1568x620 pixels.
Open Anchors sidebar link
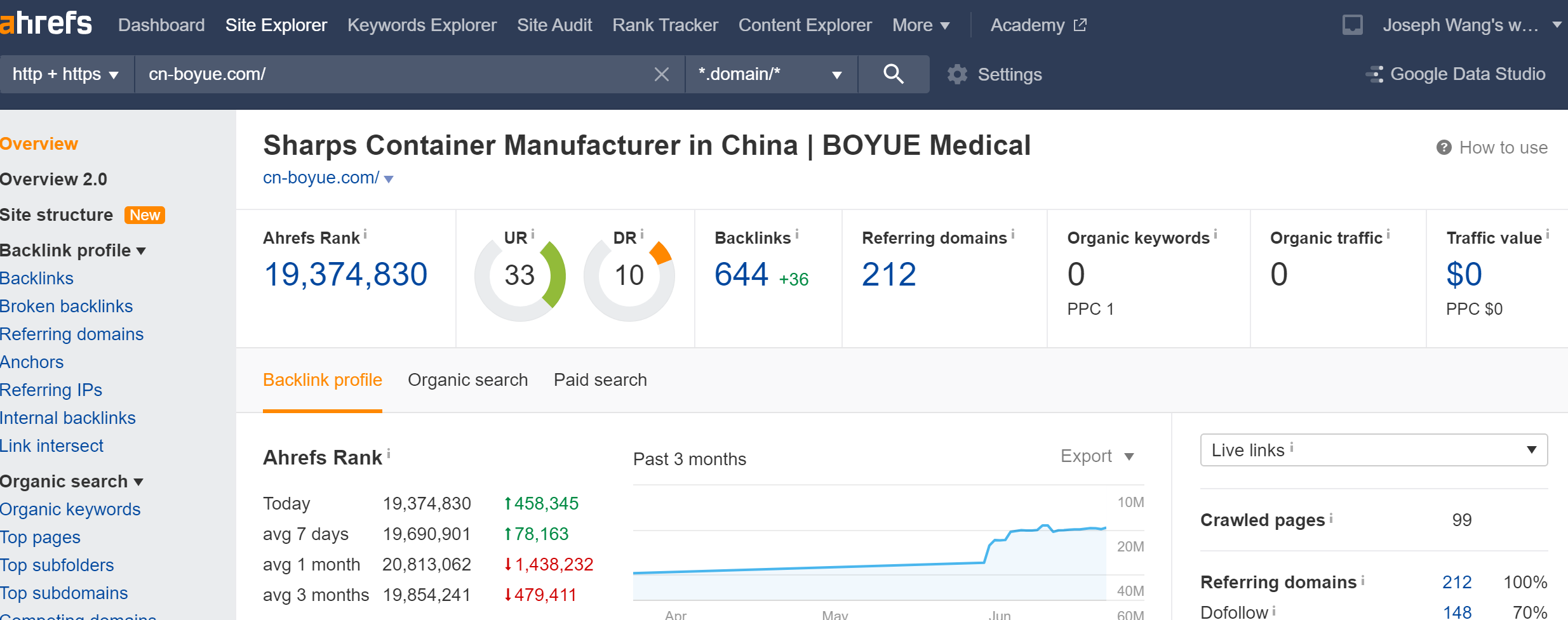click(x=32, y=362)
